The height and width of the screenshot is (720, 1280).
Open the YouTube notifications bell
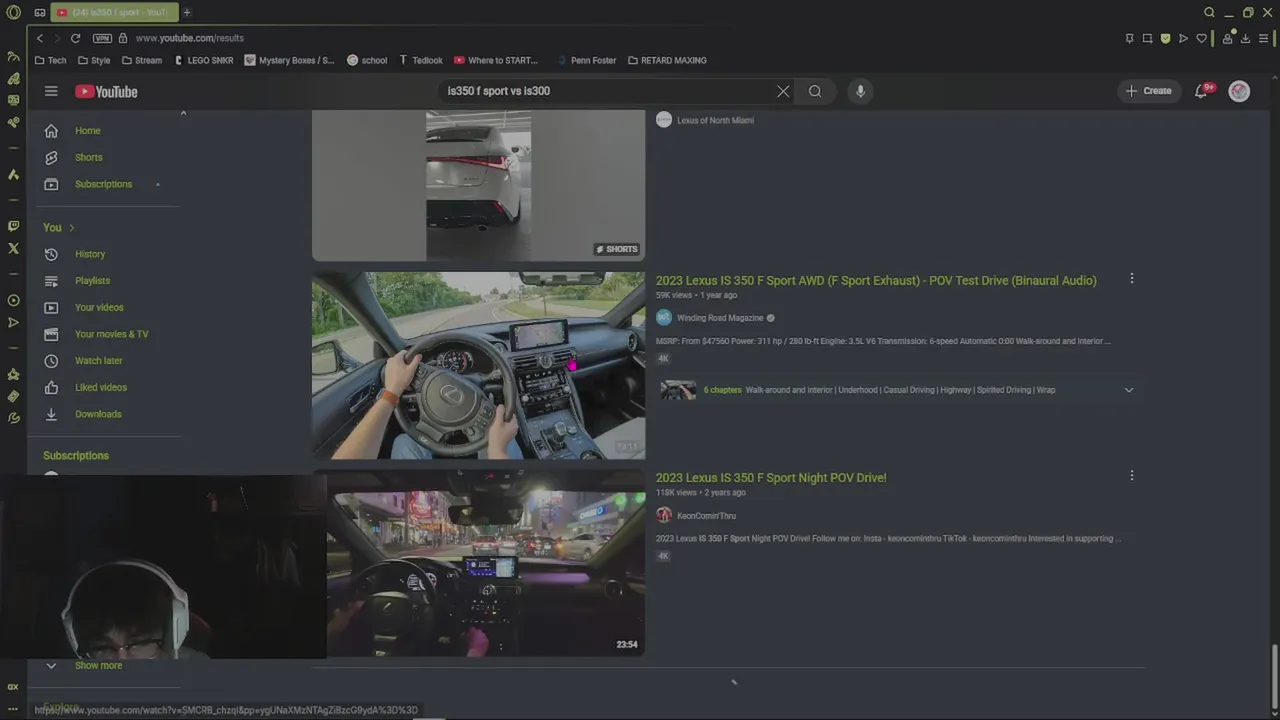tap(1203, 91)
